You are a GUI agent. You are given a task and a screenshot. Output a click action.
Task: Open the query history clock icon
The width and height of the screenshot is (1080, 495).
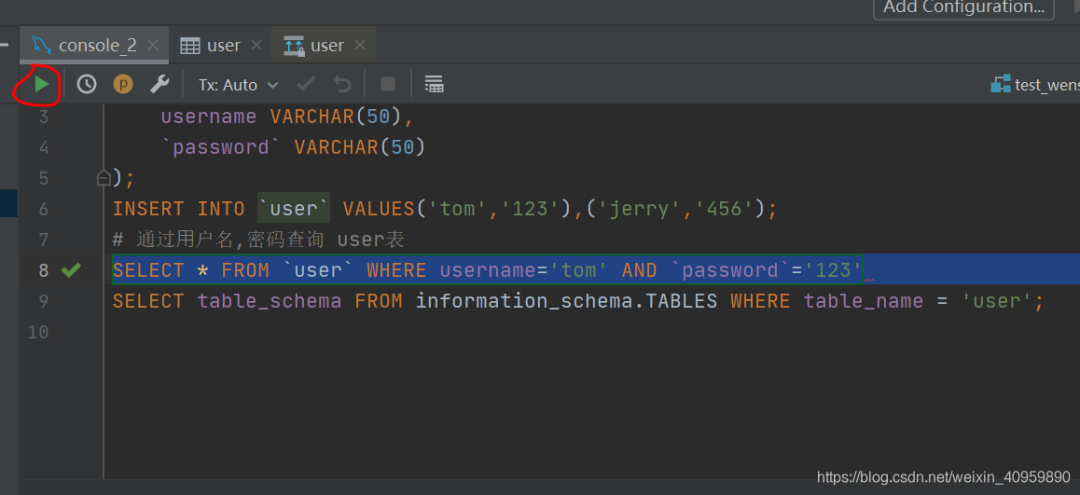pyautogui.click(x=87, y=85)
